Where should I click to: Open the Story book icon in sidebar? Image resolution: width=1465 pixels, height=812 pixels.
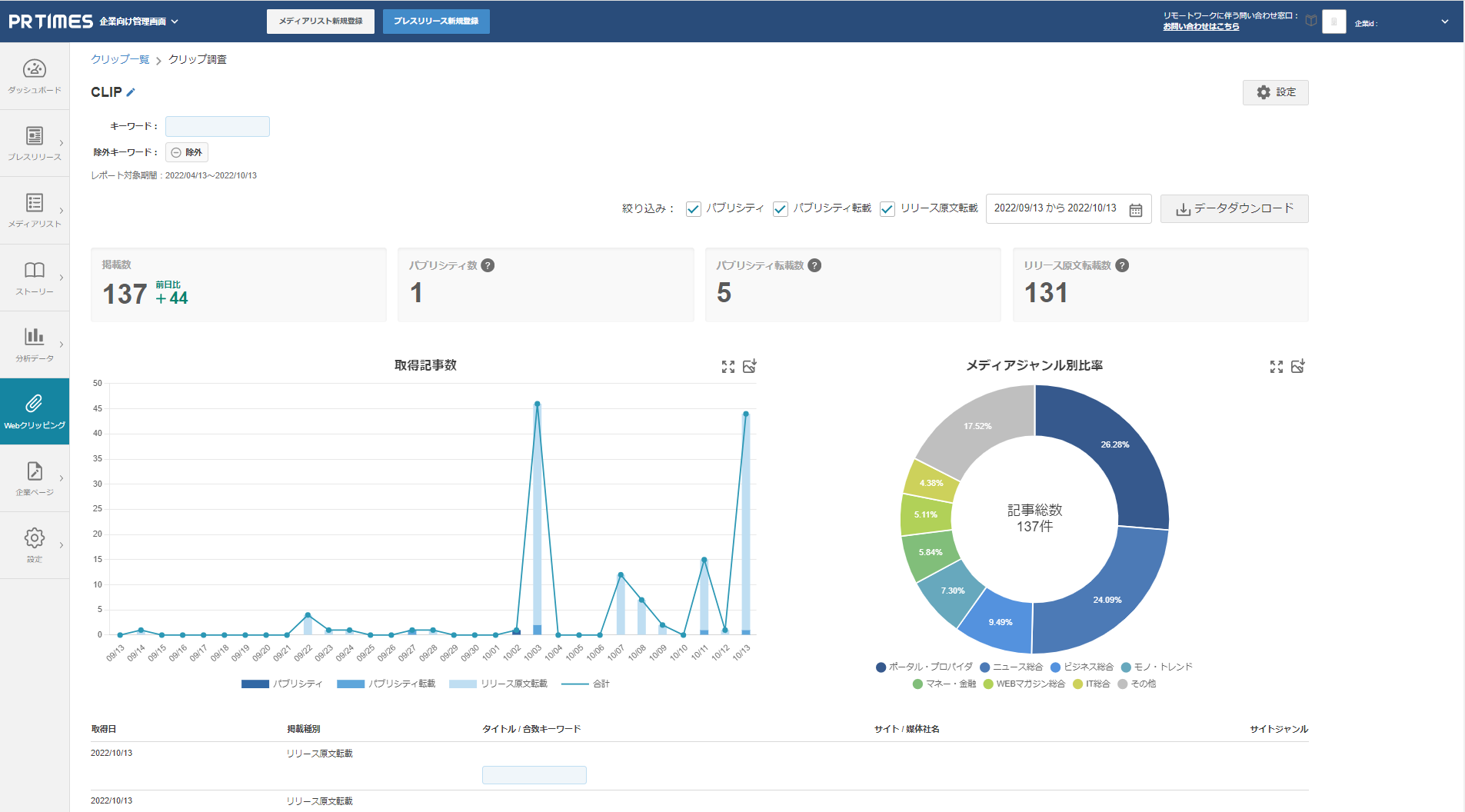35,270
